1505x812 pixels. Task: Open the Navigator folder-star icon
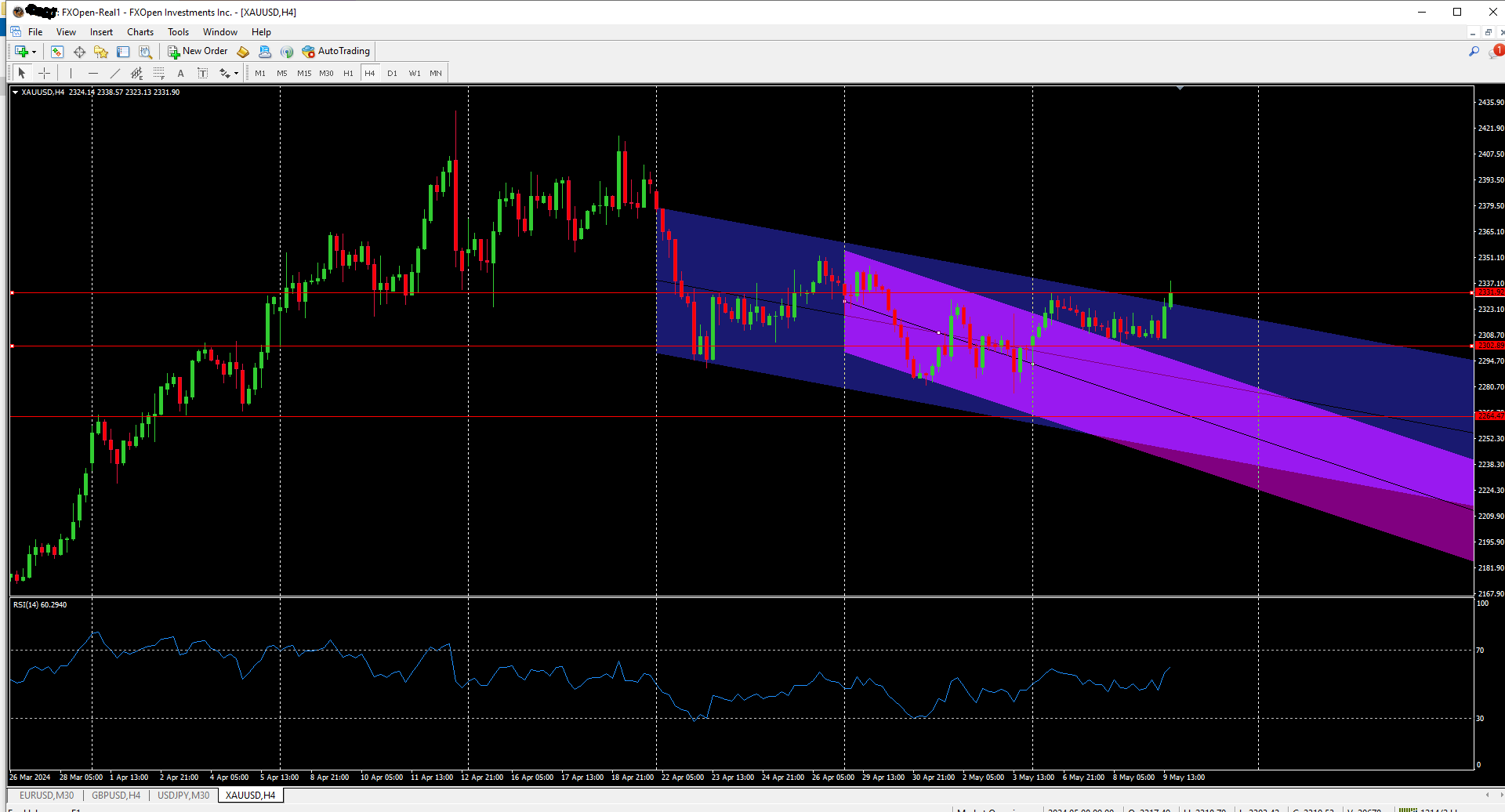[101, 52]
